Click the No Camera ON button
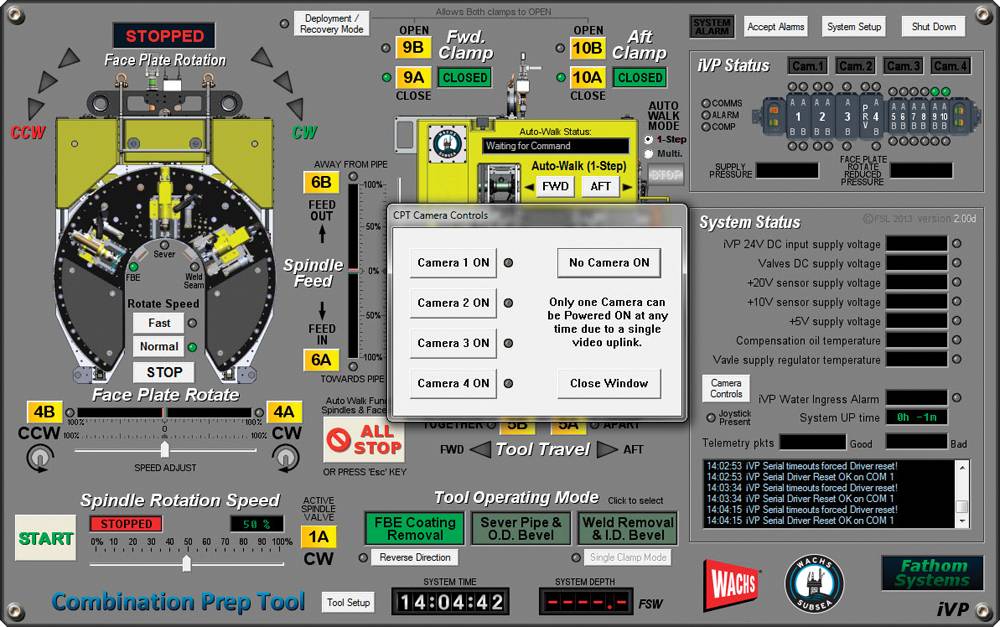Viewport: 1000px width, 627px height. point(609,263)
